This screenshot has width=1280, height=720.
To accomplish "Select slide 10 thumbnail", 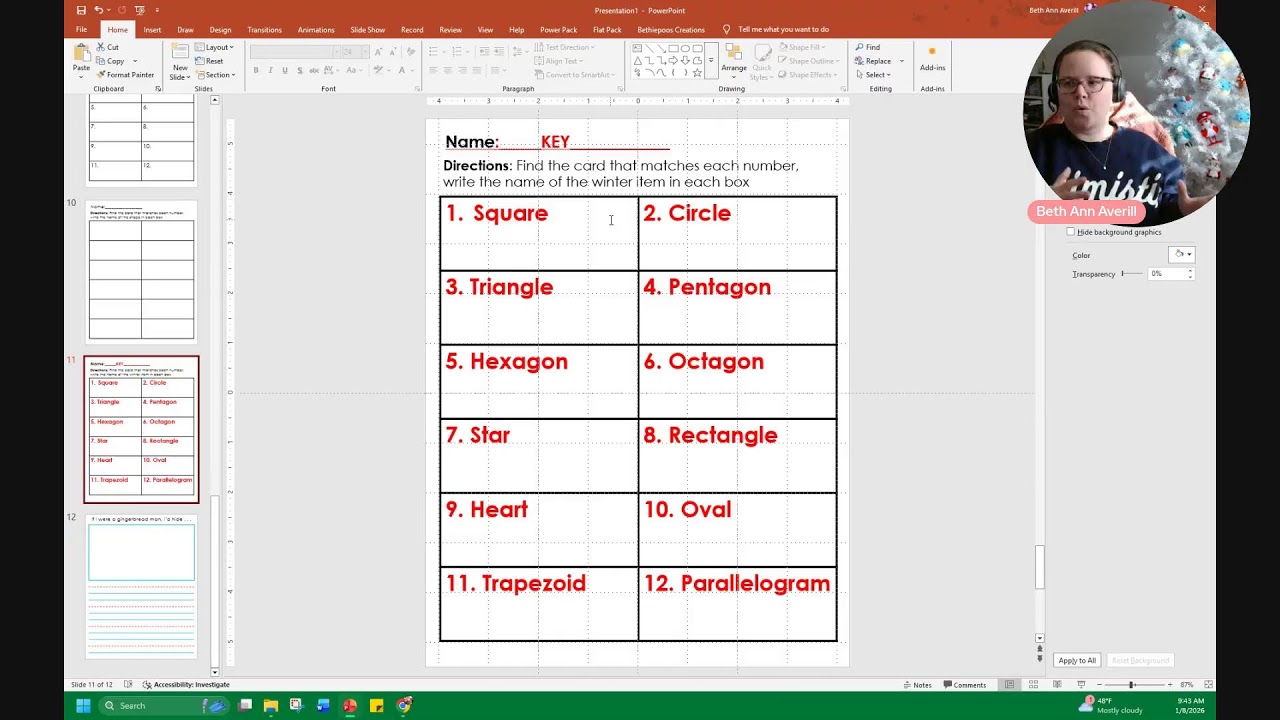I will [141, 271].
